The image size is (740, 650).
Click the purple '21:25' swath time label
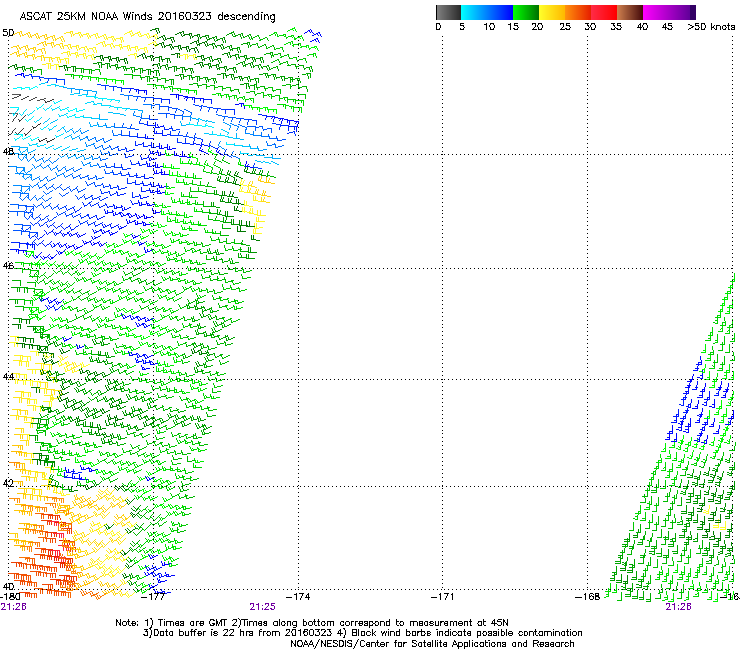coord(262,607)
